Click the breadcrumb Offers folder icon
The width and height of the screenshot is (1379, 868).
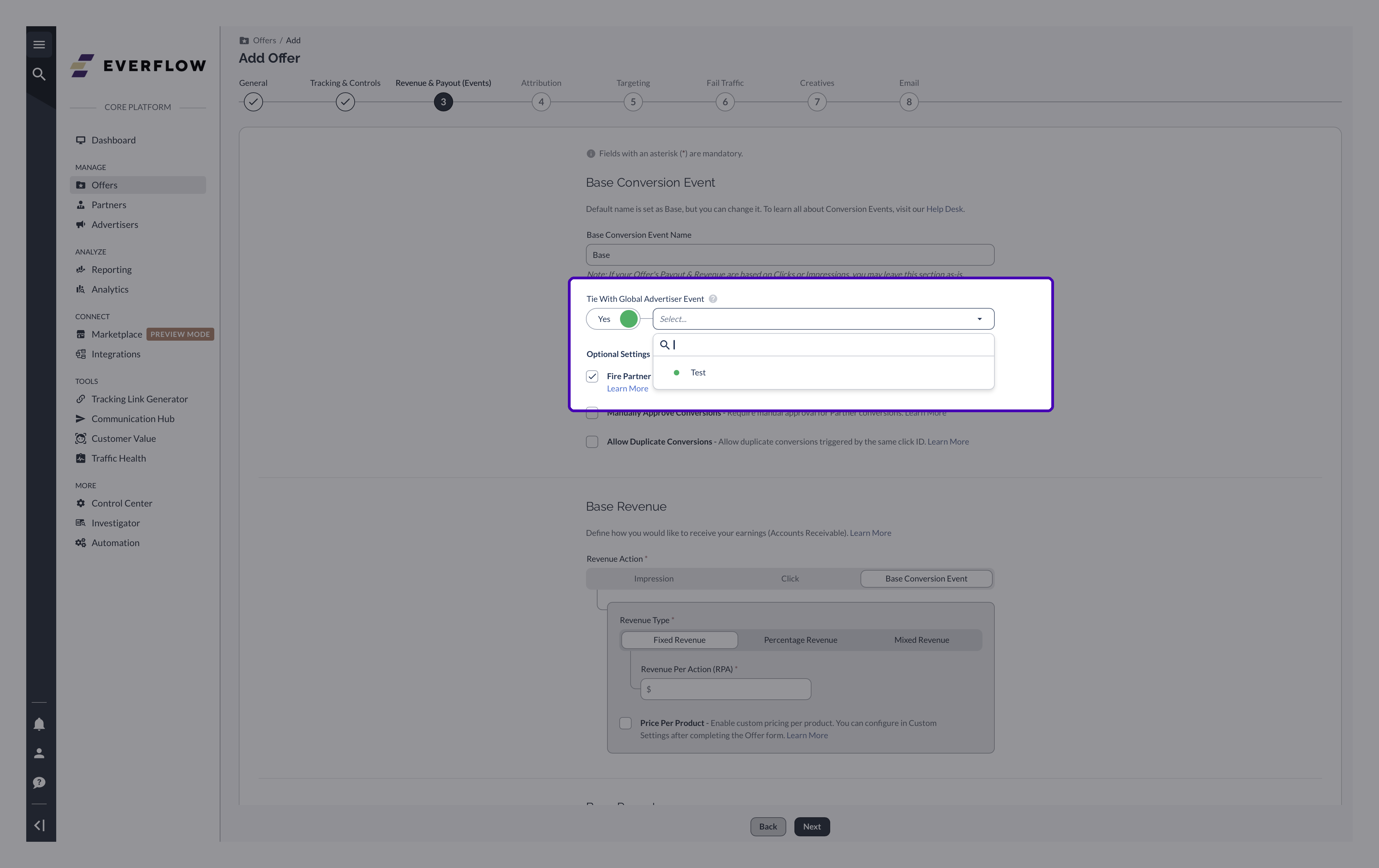(244, 40)
